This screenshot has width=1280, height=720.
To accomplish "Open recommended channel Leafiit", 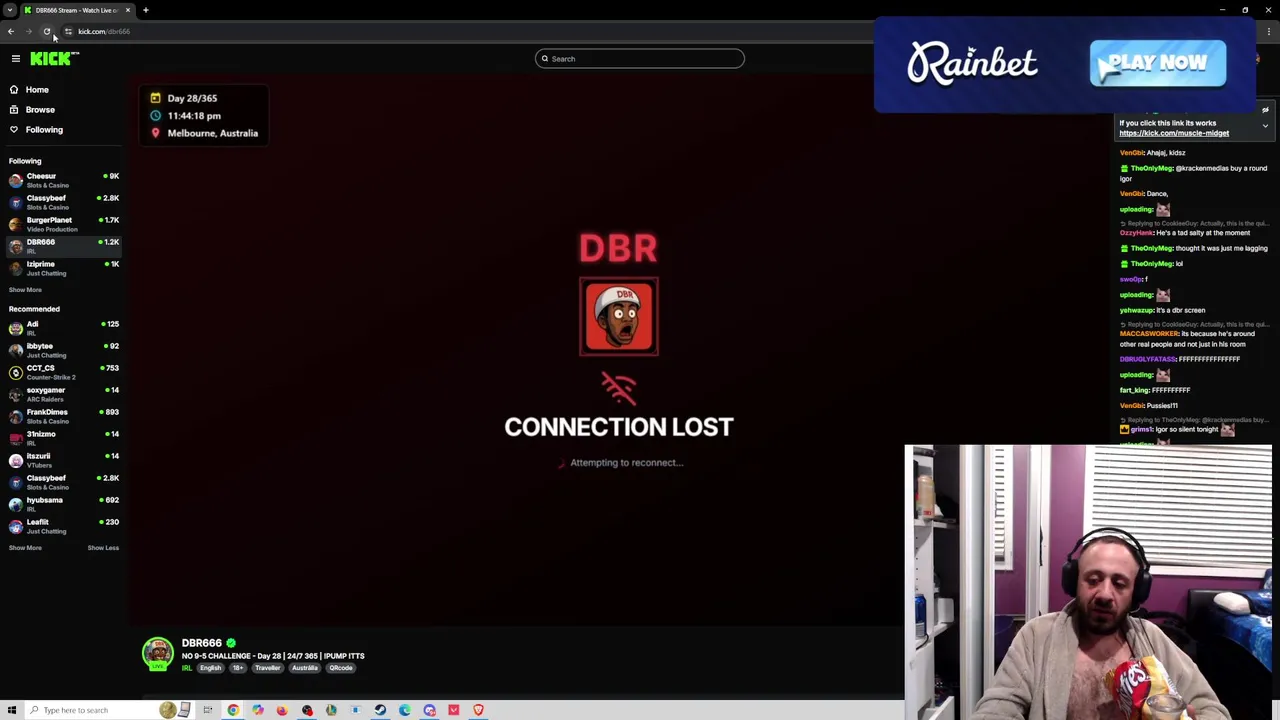I will click(x=63, y=526).
